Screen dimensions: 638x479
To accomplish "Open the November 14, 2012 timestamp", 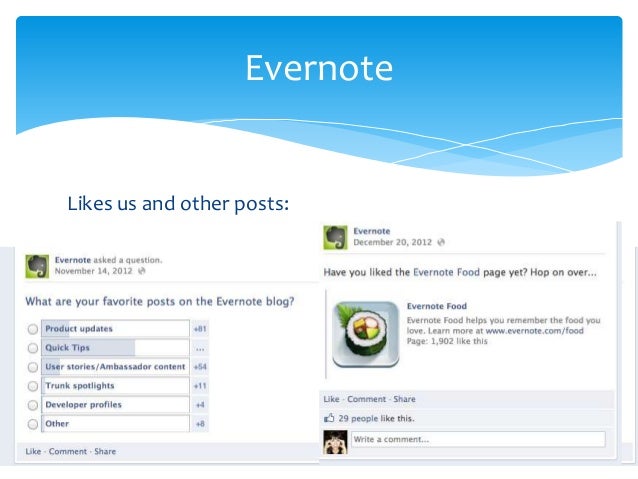I will (x=94, y=271).
